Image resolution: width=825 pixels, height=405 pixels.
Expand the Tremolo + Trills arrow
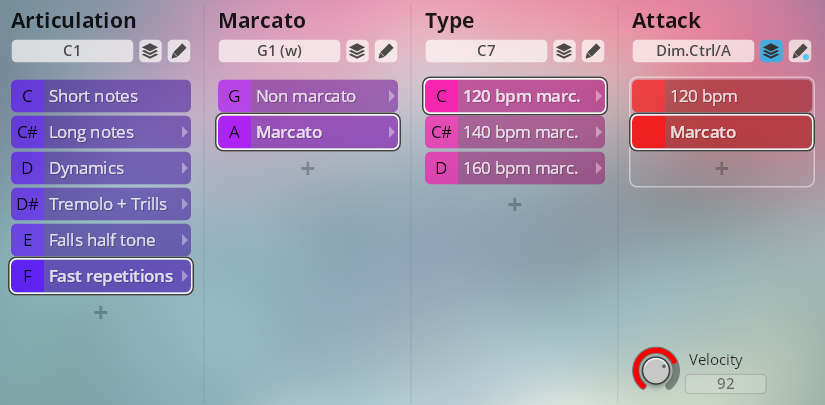[184, 204]
